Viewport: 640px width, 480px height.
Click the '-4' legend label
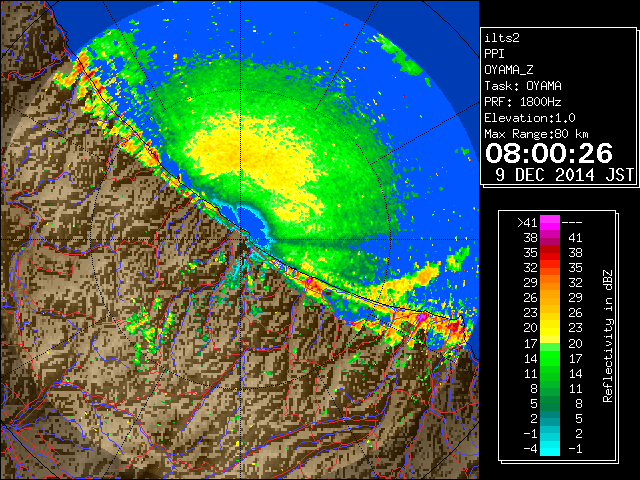(x=530, y=449)
